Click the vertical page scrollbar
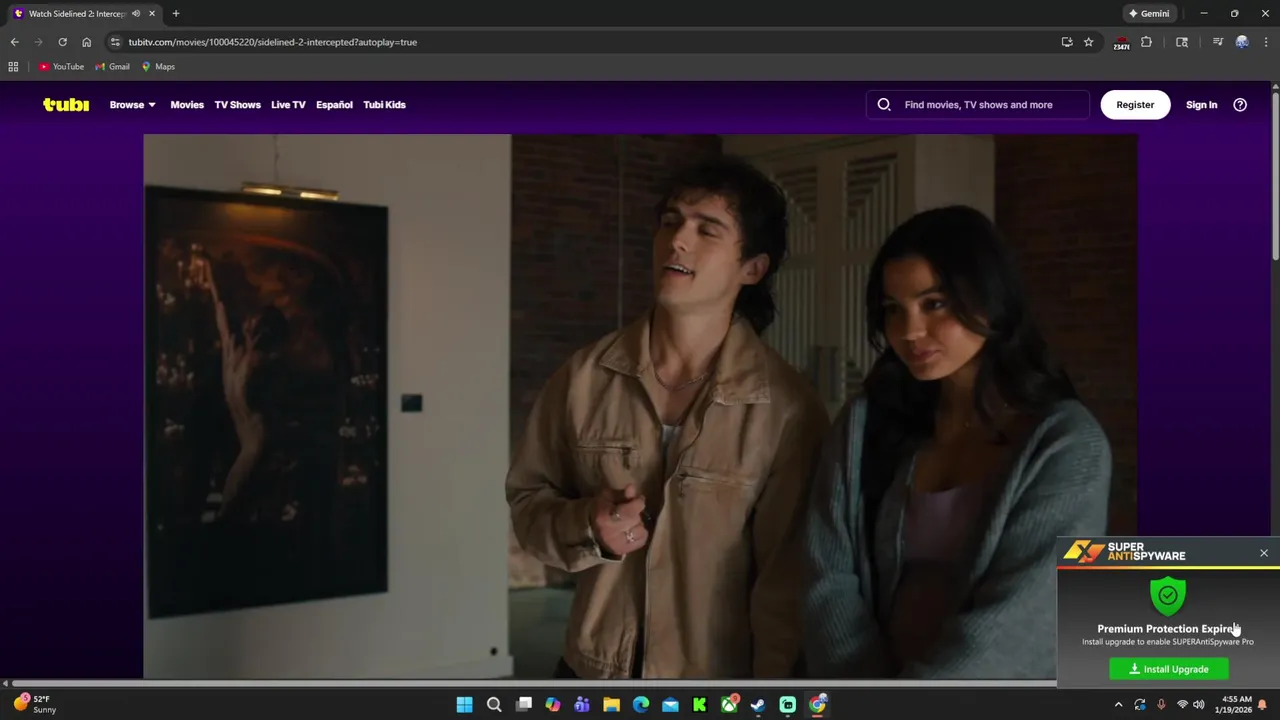 pyautogui.click(x=1275, y=174)
